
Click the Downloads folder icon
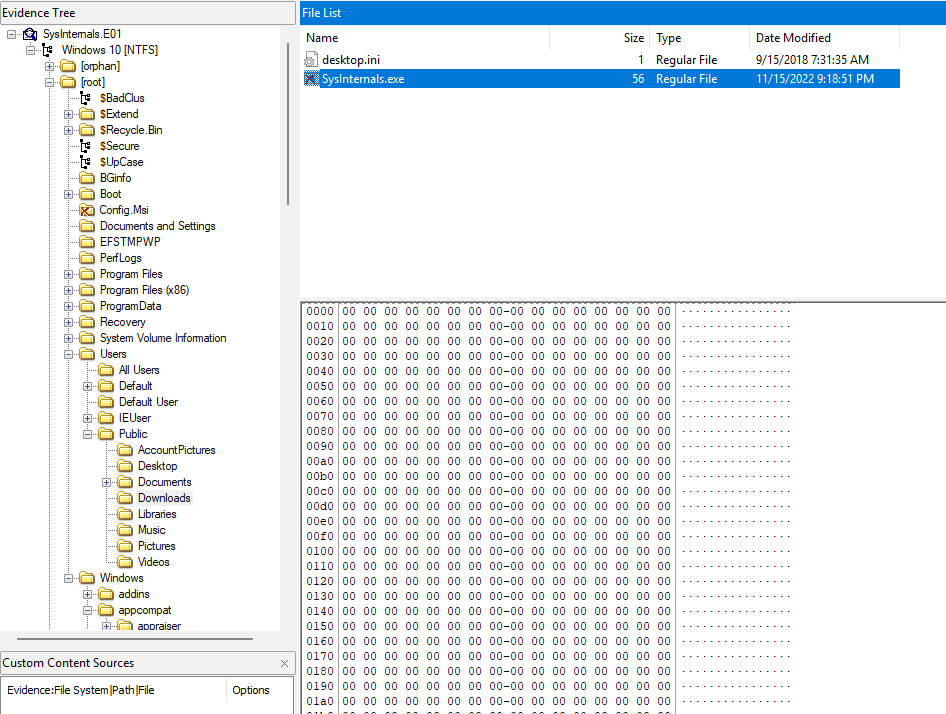point(124,498)
